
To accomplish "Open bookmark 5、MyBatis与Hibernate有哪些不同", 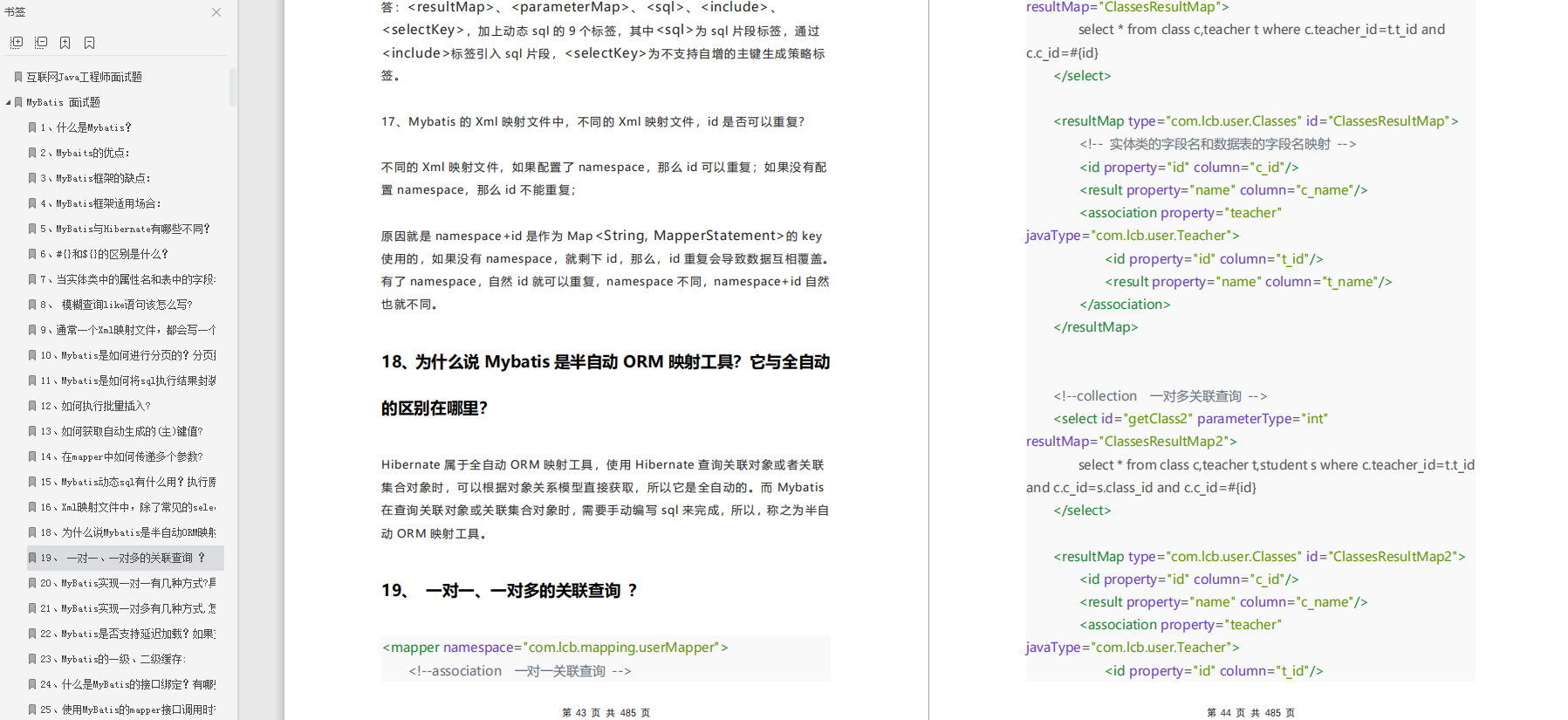I will coord(125,229).
